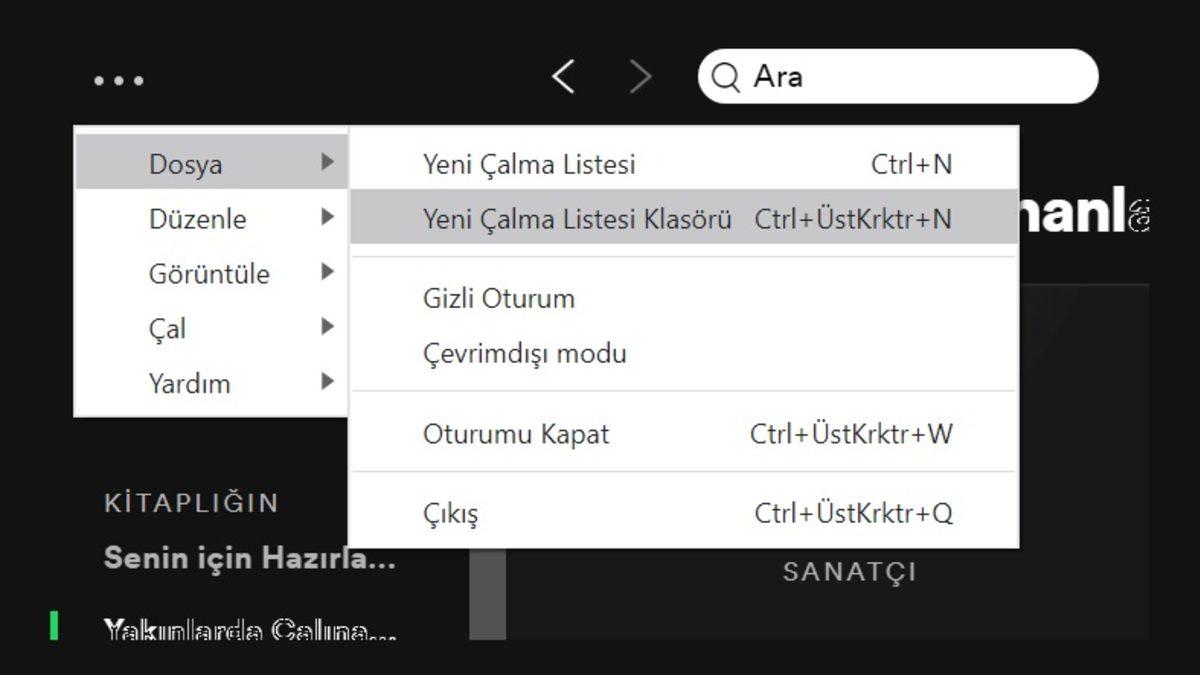Turn on Çevrimdışı modu

coord(523,353)
